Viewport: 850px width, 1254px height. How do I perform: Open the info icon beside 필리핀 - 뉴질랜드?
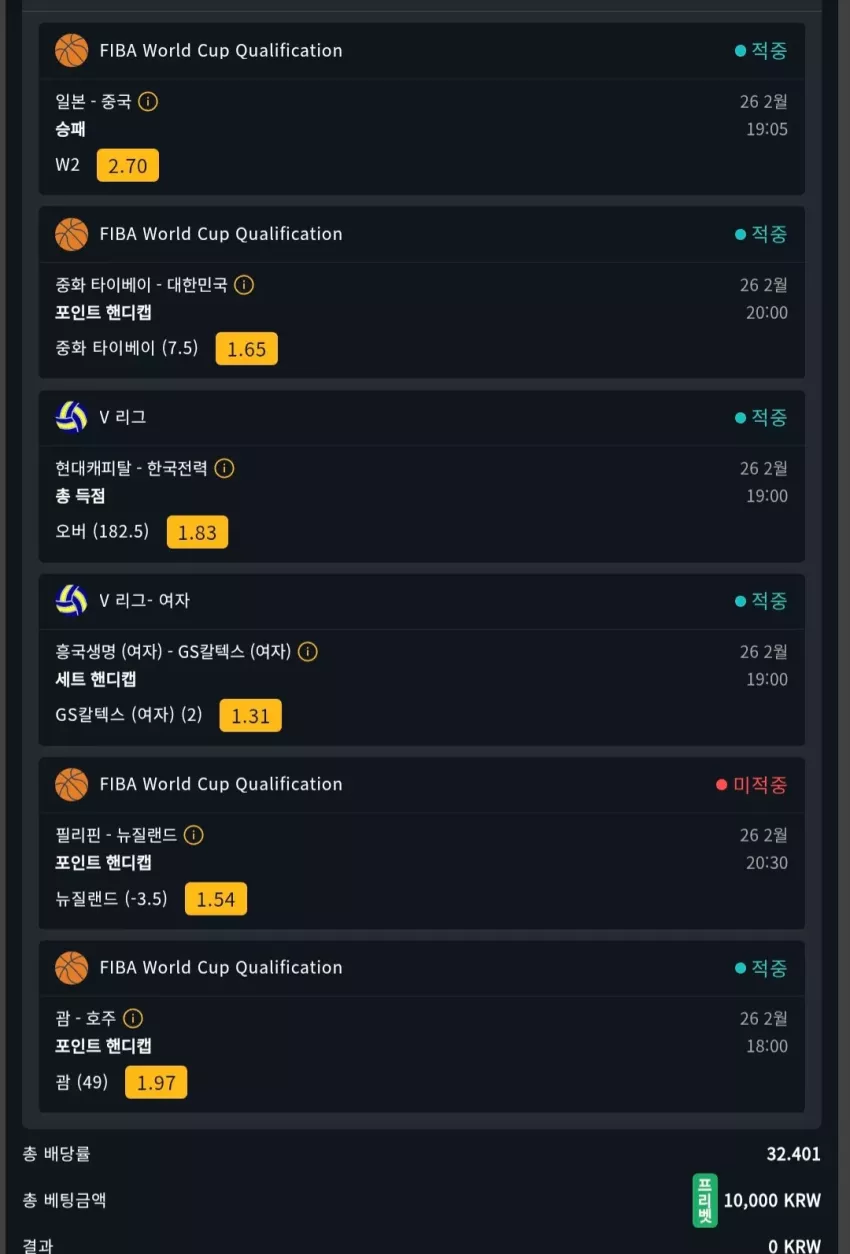[194, 835]
